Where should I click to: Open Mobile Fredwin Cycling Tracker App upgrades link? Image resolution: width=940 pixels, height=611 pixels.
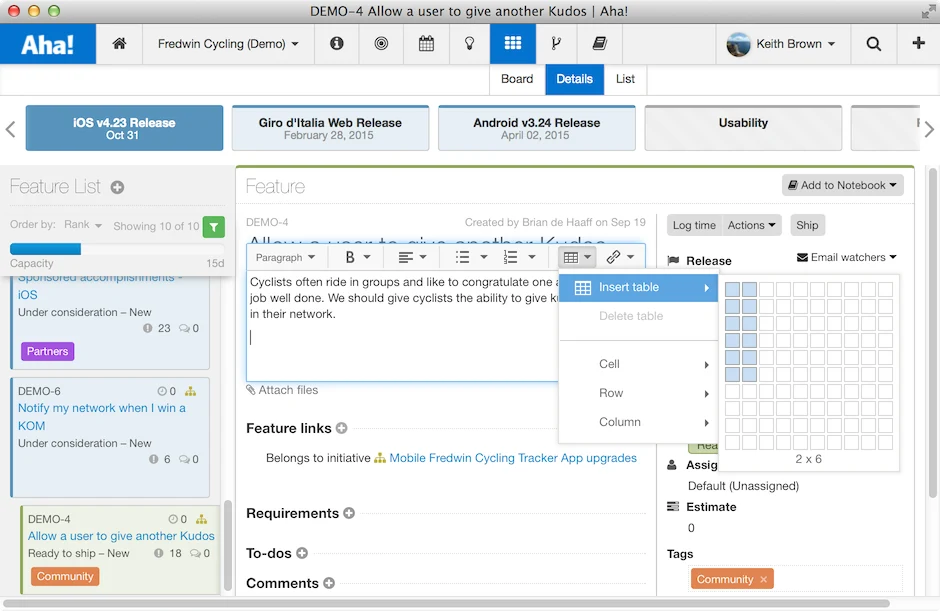coord(513,458)
